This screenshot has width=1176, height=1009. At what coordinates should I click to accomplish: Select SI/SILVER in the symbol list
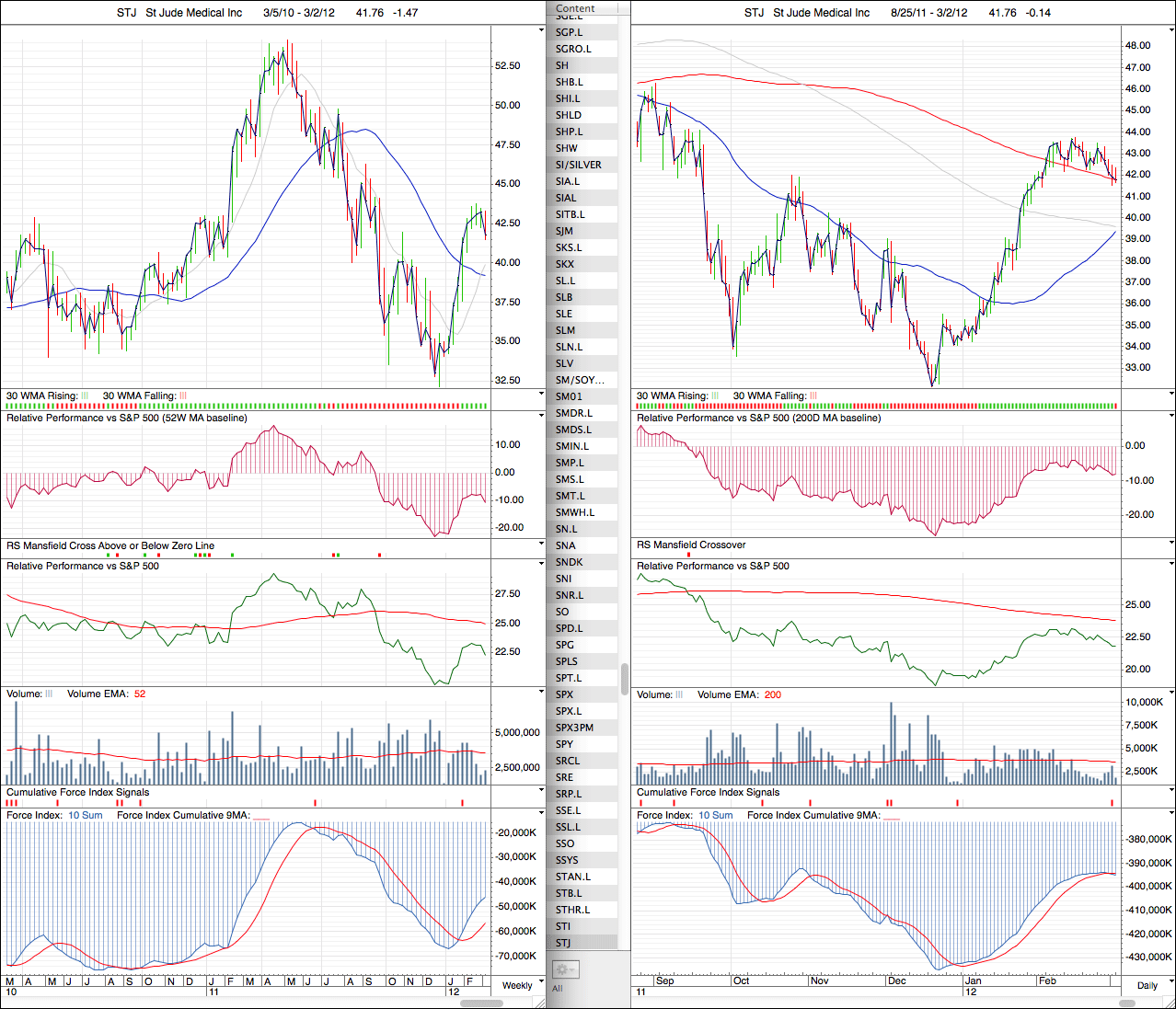(578, 165)
